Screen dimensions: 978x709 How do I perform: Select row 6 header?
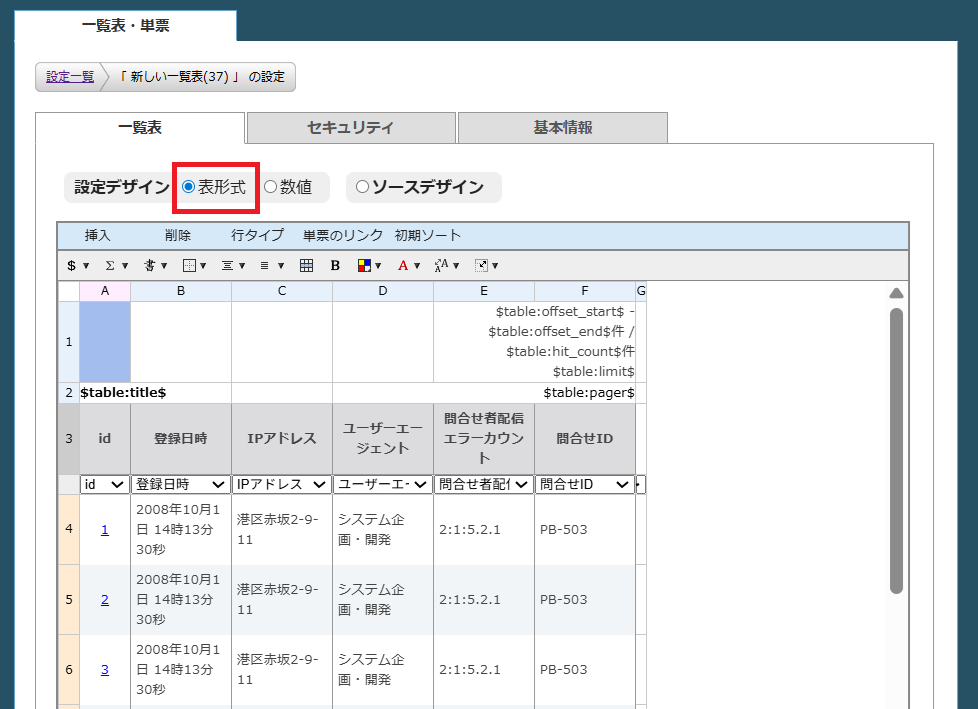click(69, 670)
